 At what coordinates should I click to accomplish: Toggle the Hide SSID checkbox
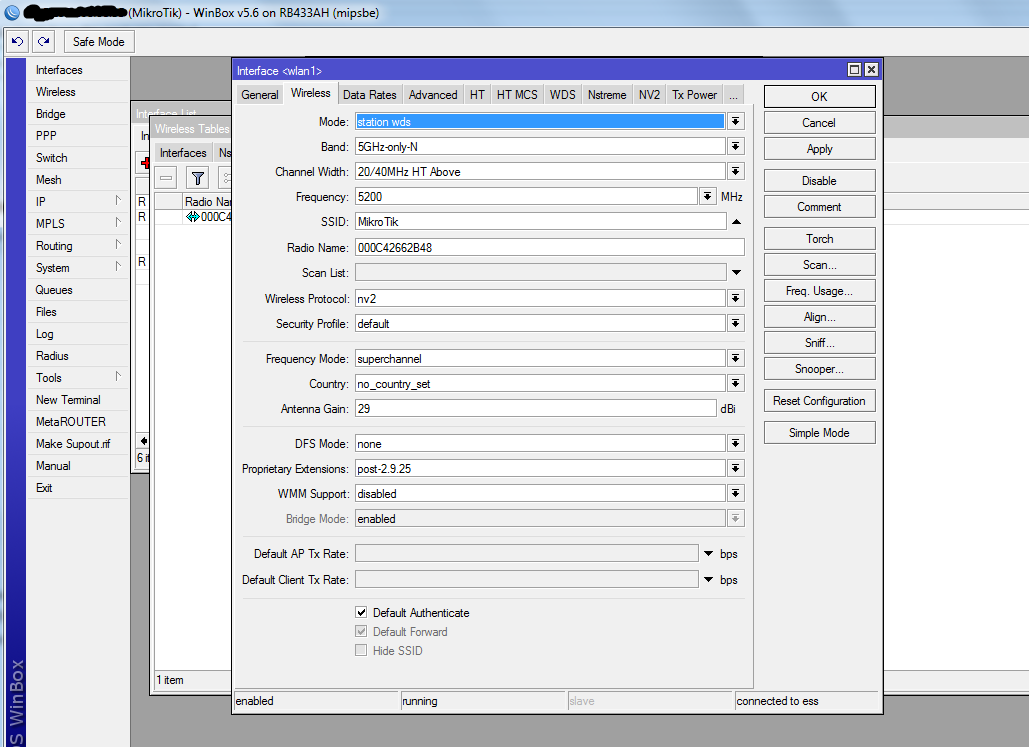(x=361, y=650)
